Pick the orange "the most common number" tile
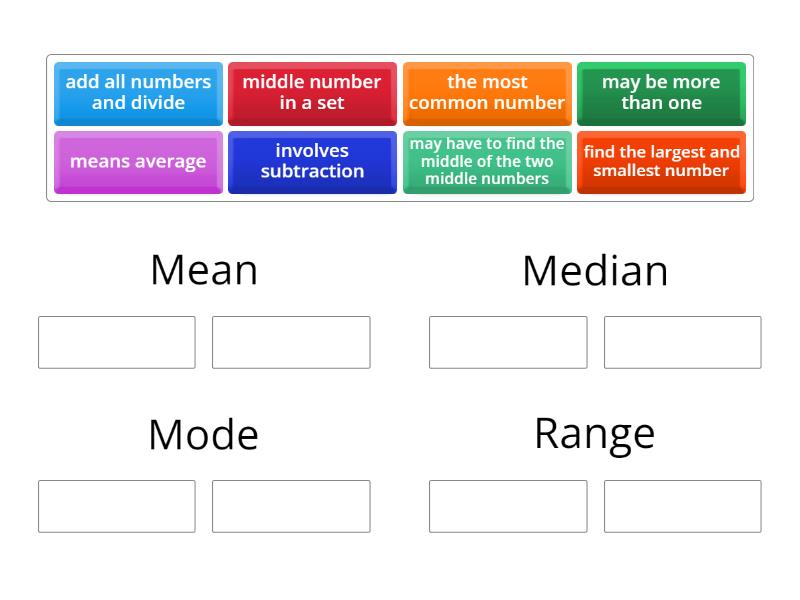800x600 pixels. pyautogui.click(x=487, y=93)
